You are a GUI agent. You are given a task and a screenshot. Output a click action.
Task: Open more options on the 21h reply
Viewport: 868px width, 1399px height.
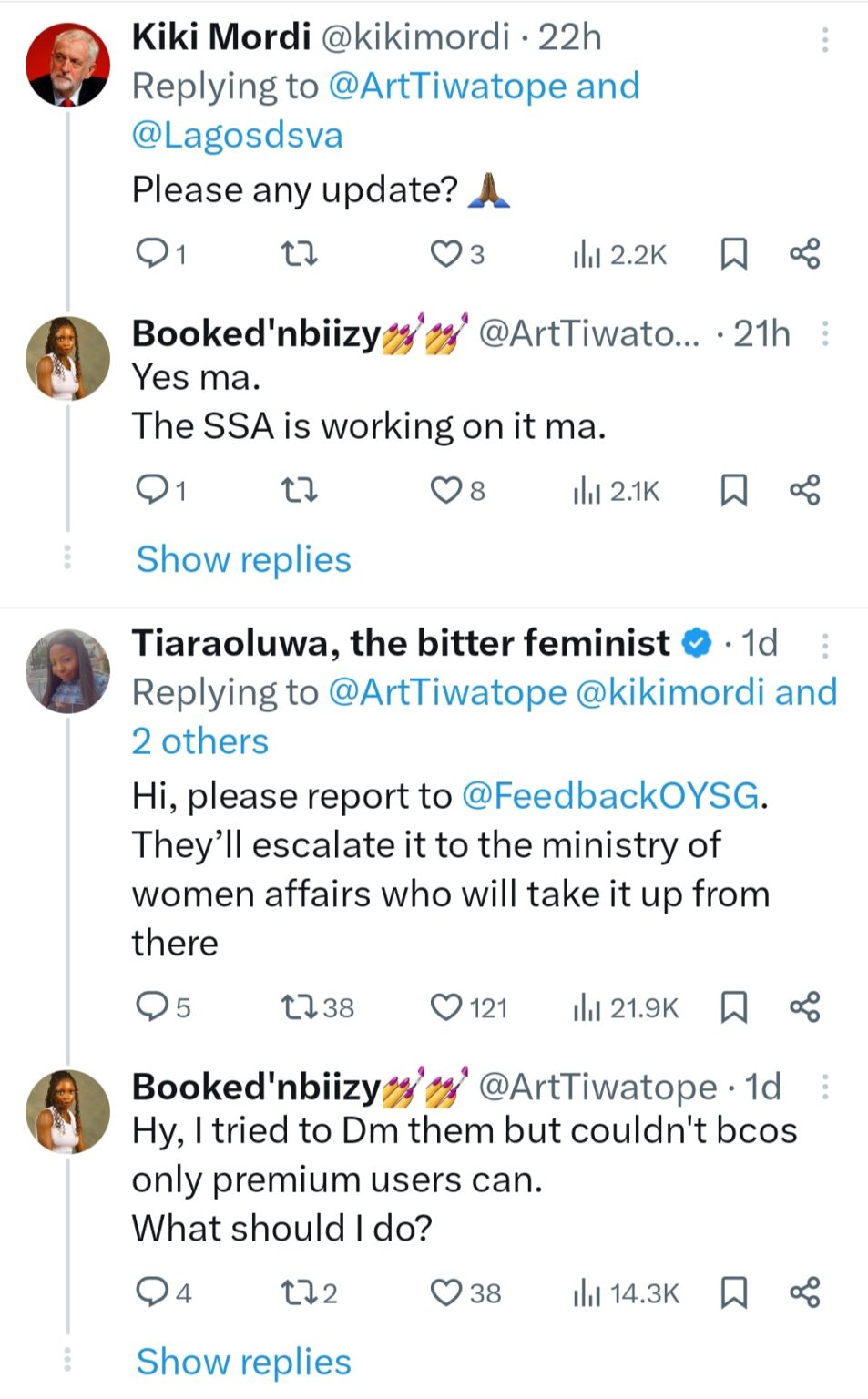(825, 334)
